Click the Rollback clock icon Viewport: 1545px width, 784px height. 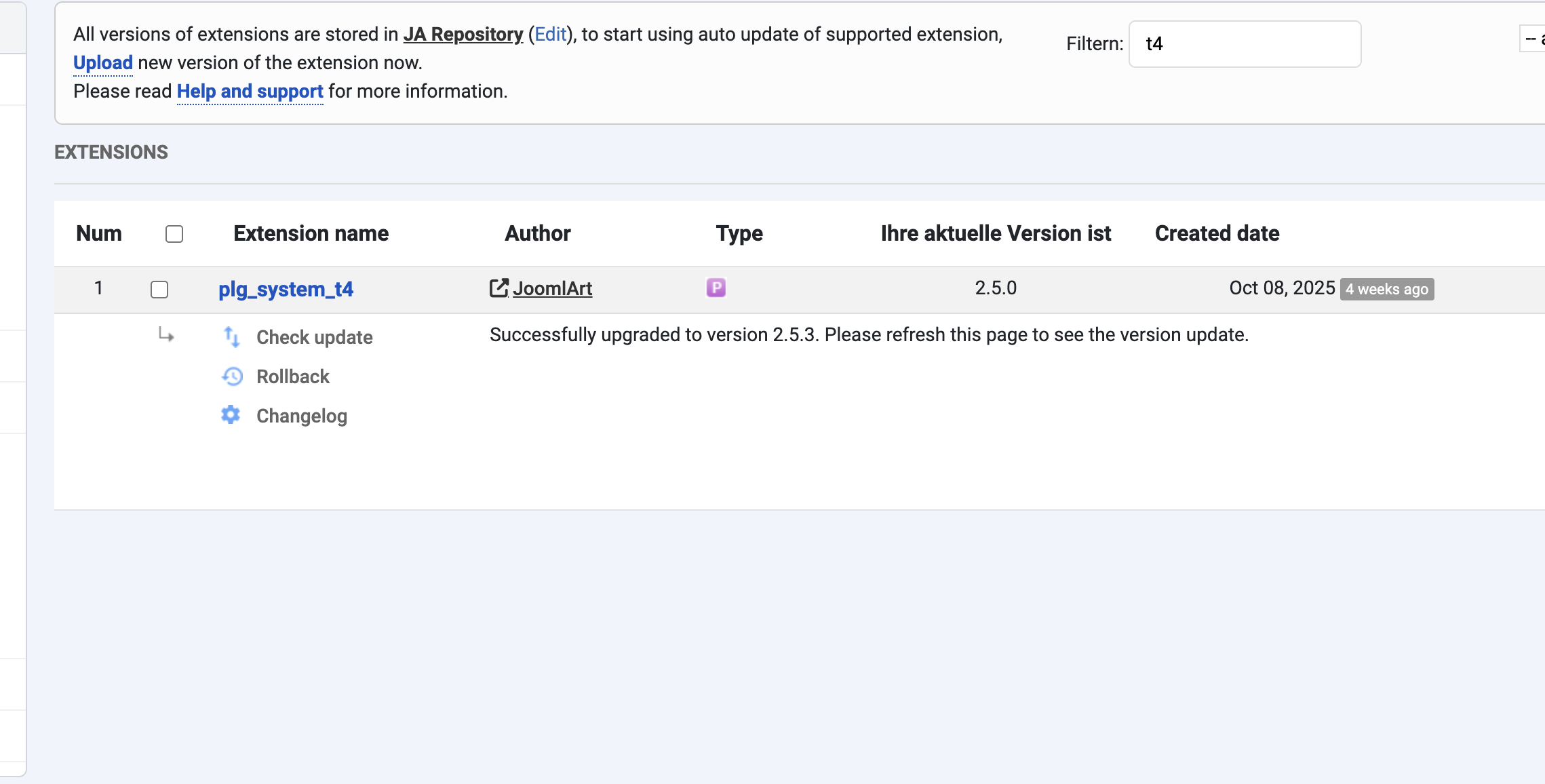[x=232, y=376]
